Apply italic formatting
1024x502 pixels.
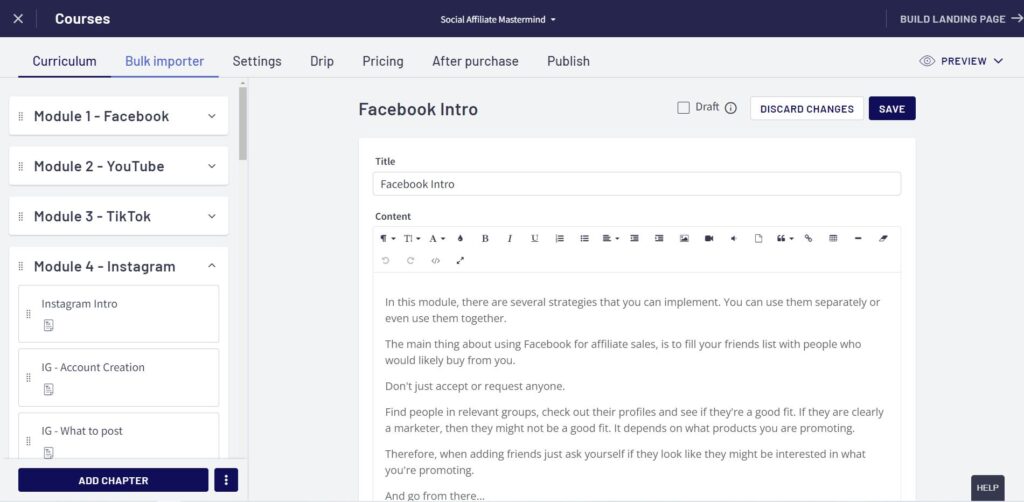point(510,239)
